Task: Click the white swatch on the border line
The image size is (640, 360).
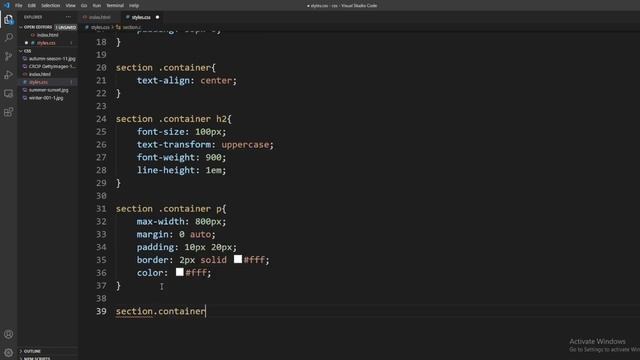Action: pyautogui.click(x=238, y=259)
